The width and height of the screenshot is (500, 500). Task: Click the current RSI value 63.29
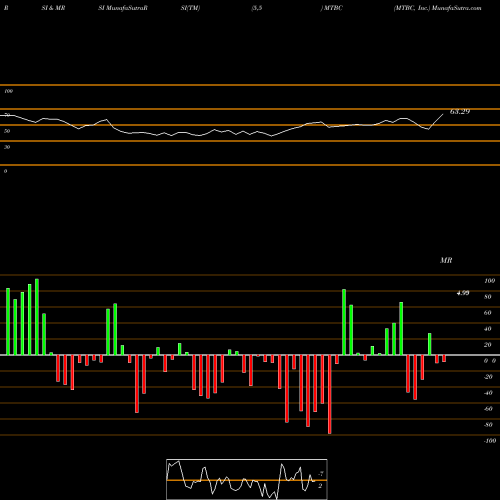click(460, 111)
